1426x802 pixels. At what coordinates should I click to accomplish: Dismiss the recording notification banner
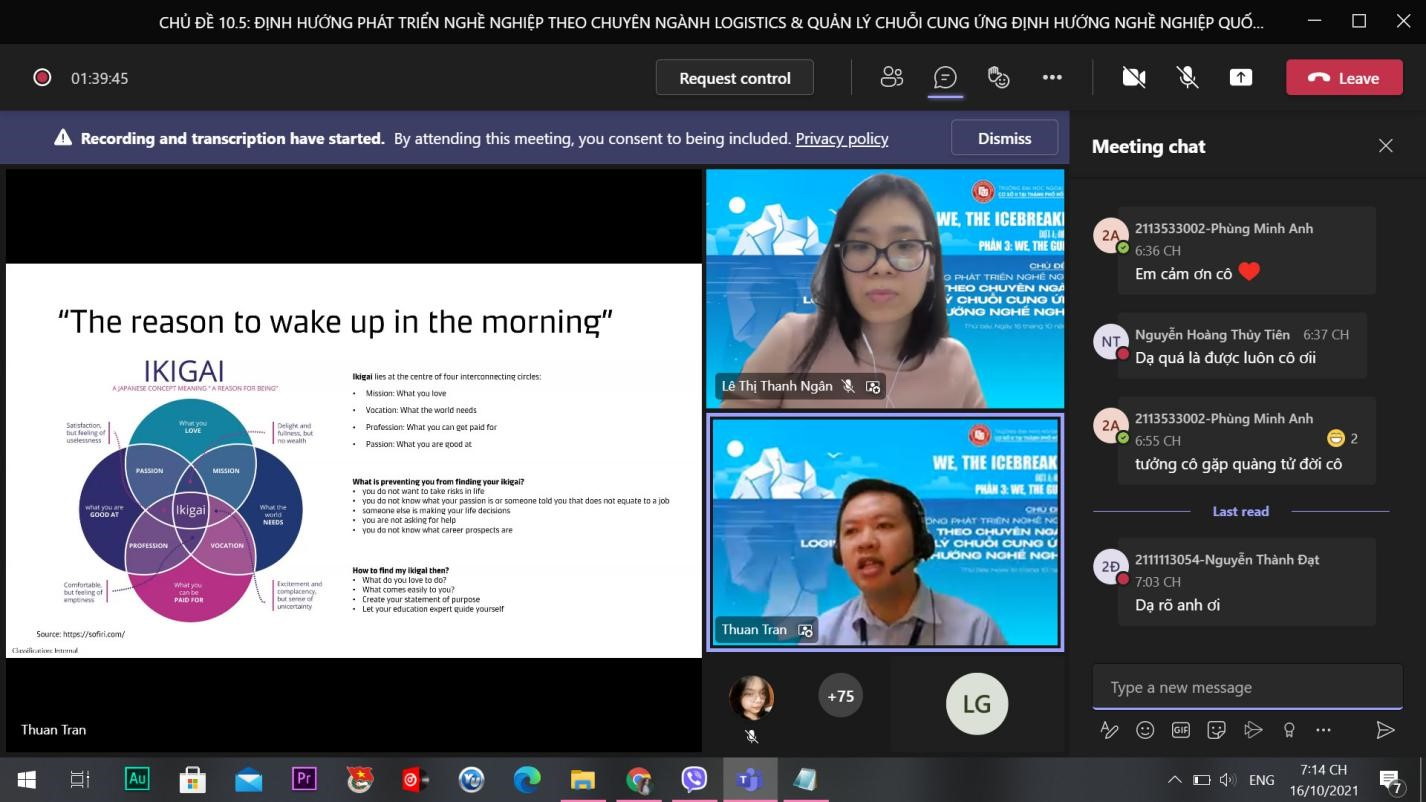(1004, 139)
